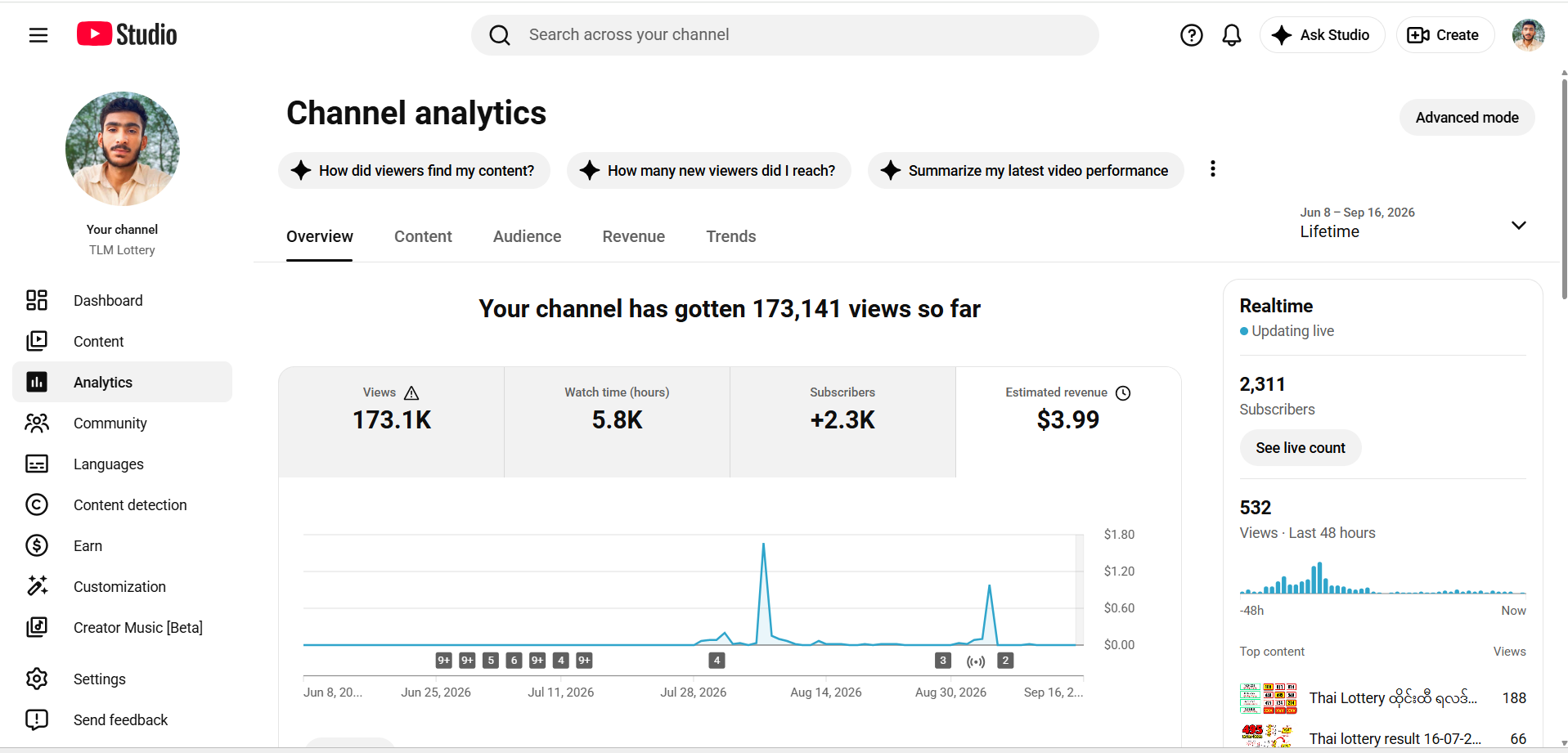Open the account avatar menu

click(x=1528, y=35)
